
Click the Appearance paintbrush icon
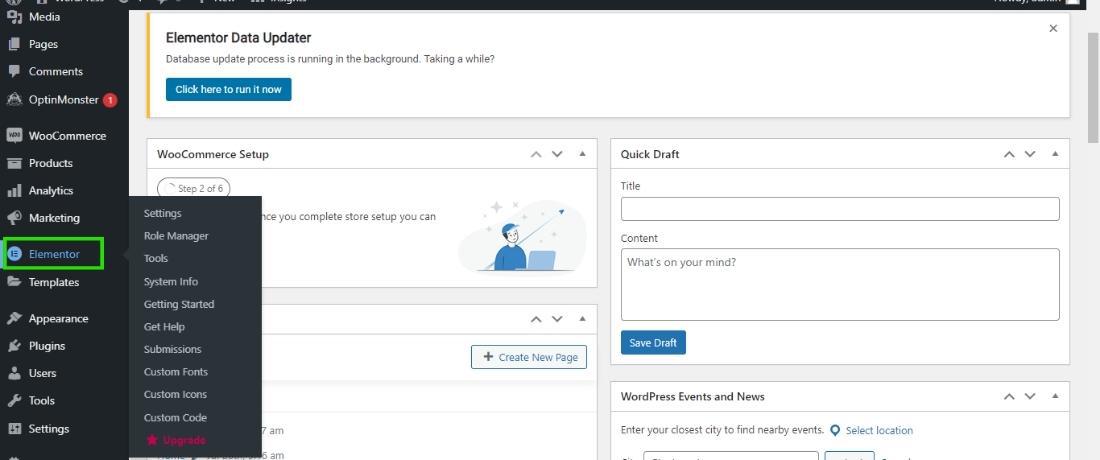click(14, 318)
